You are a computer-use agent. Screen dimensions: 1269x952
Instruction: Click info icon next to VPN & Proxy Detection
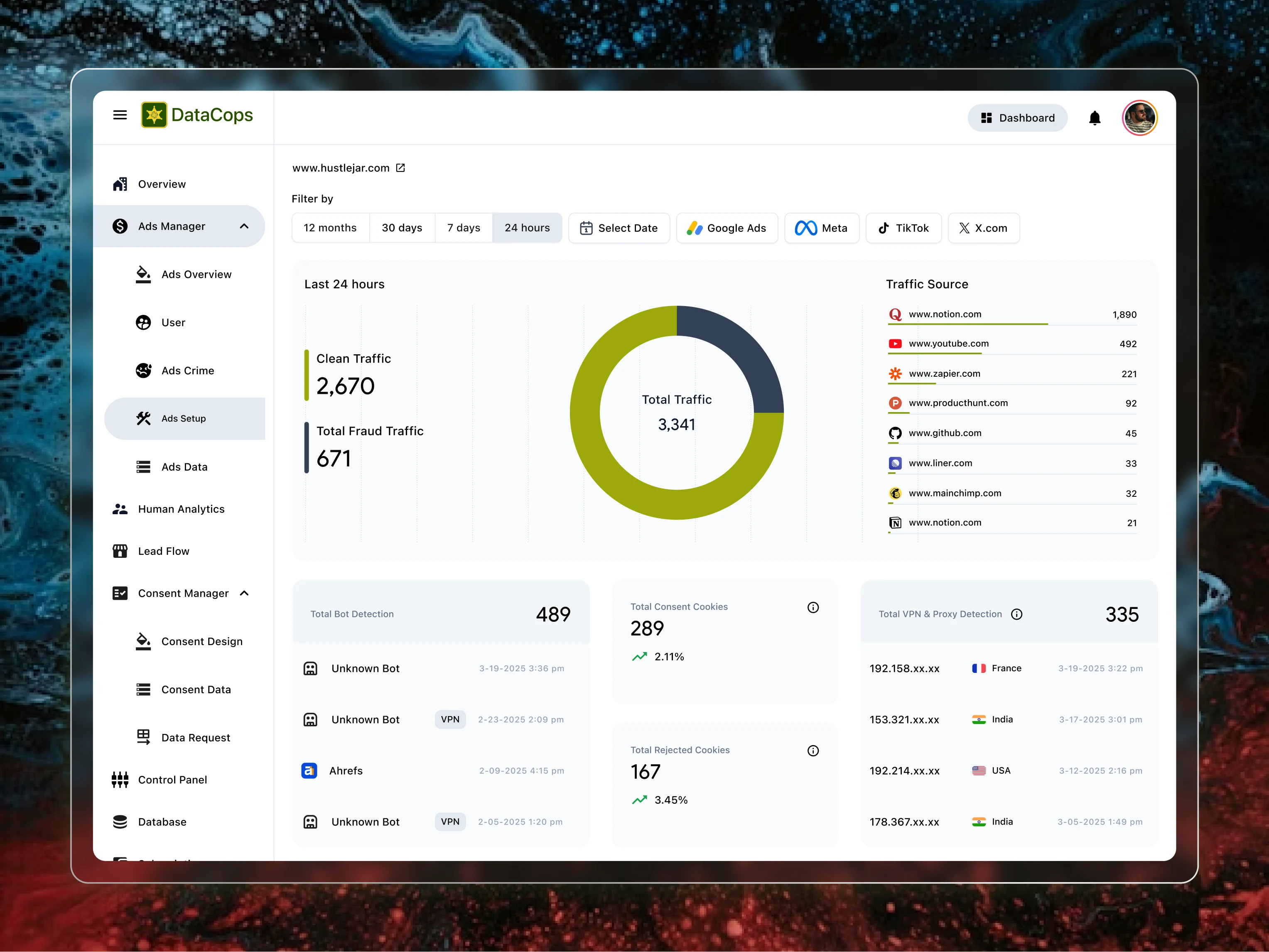click(1016, 614)
